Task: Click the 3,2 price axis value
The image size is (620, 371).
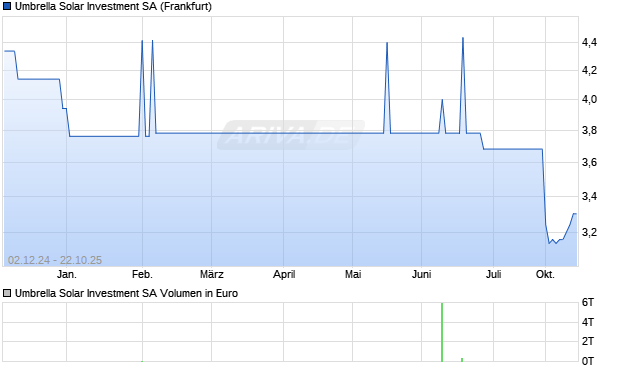Action: (x=589, y=233)
